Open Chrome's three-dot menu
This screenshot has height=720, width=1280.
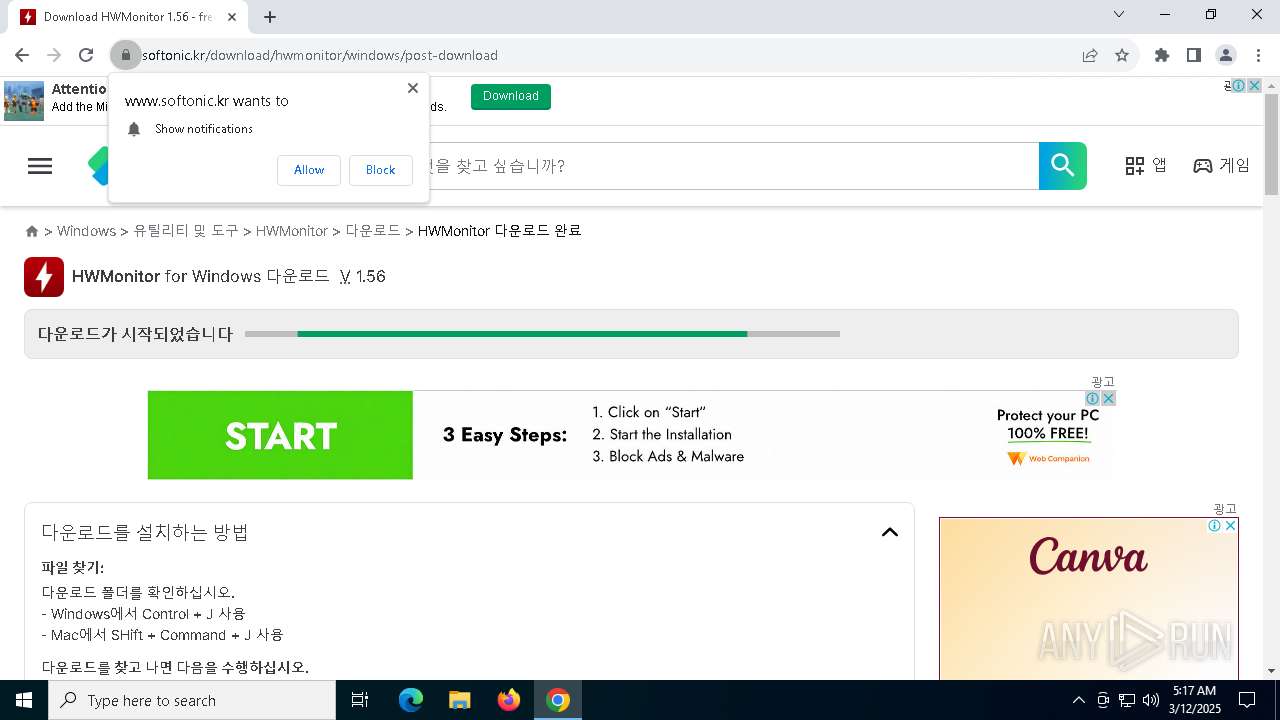pos(1258,55)
